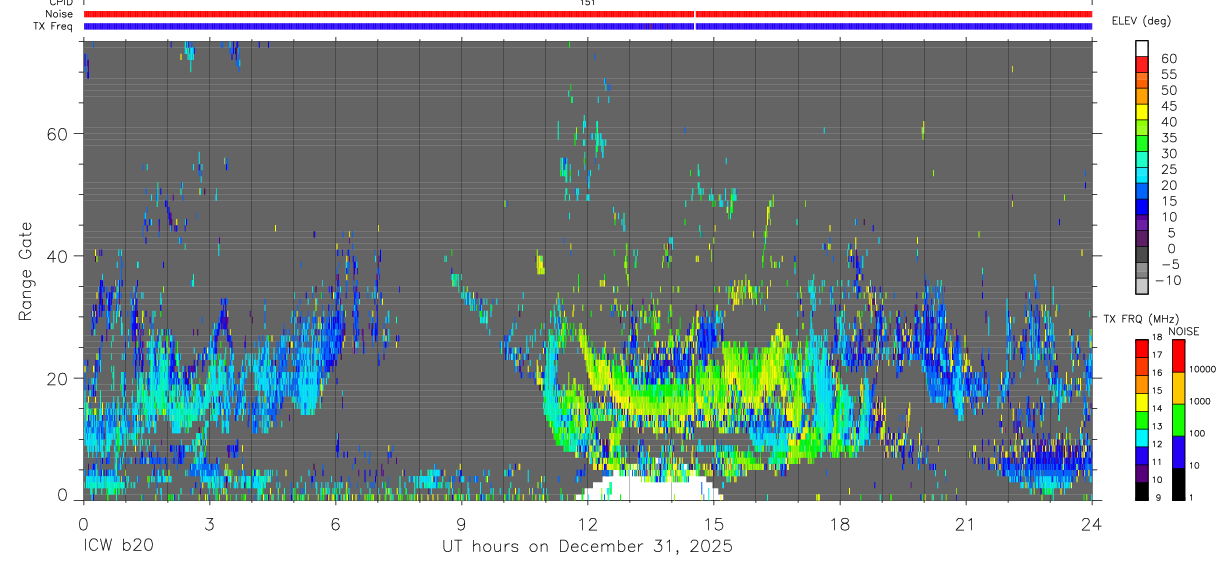Click the 'TX Freq' row label at top left
The width and height of the screenshot is (1228, 567).
tap(53, 26)
